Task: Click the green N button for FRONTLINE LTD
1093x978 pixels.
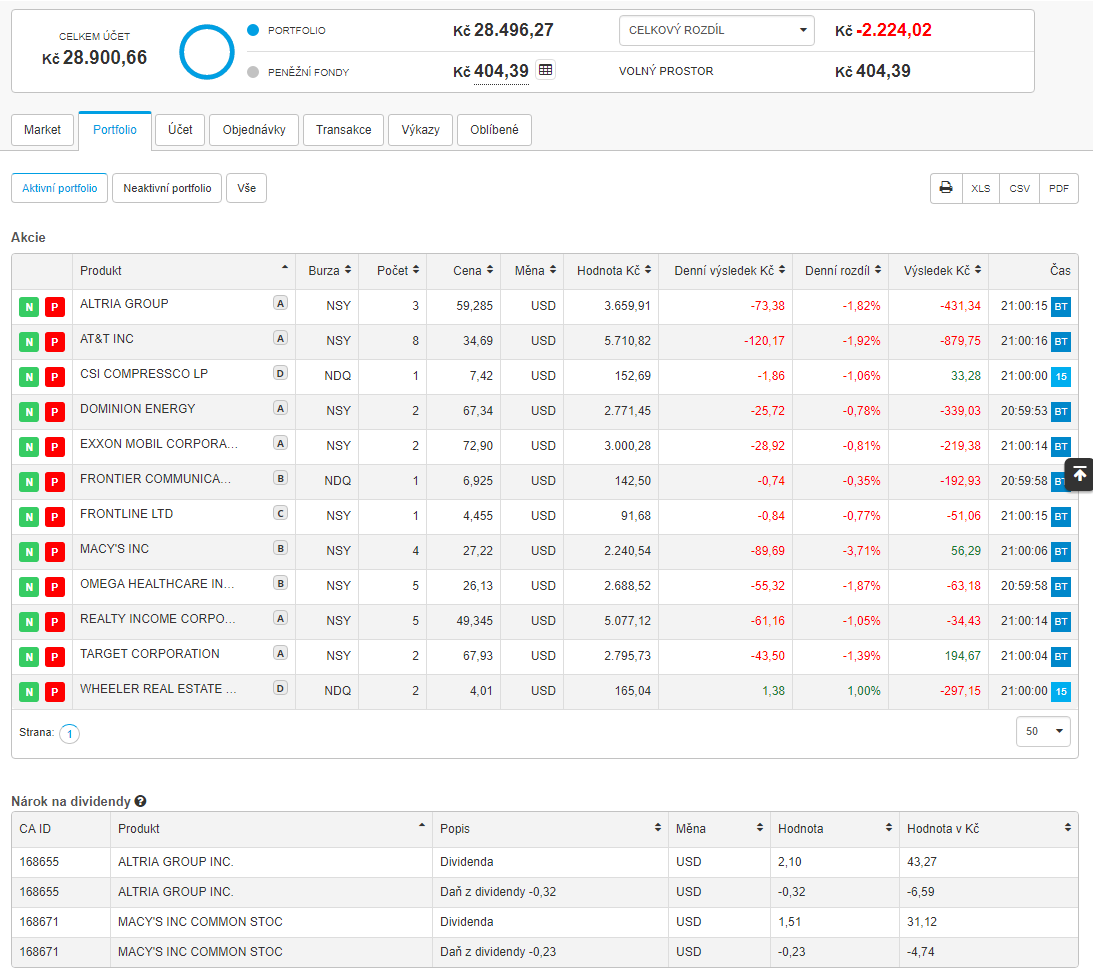Action: [29, 517]
